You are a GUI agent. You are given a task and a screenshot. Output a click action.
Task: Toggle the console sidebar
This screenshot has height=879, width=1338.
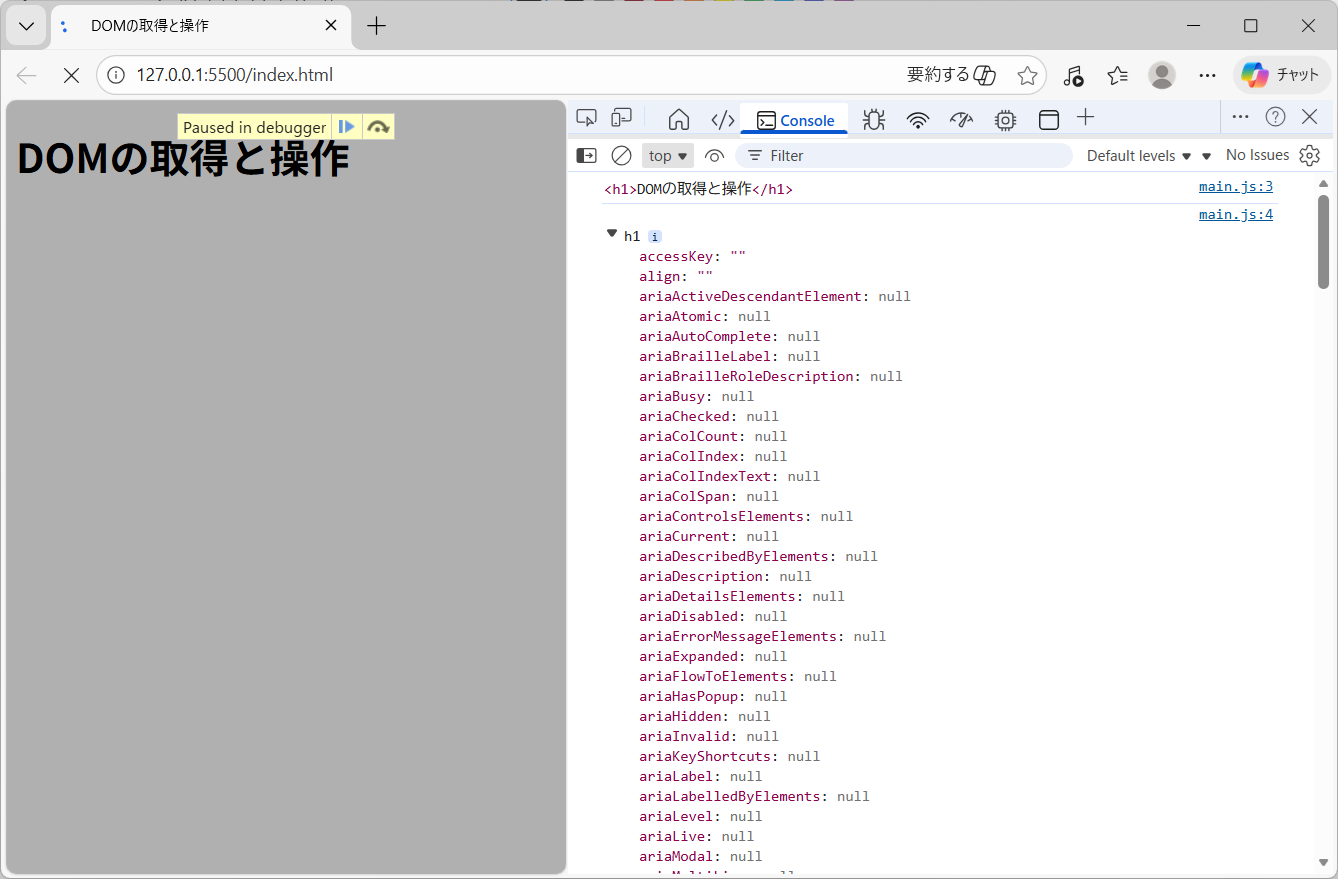coord(587,156)
